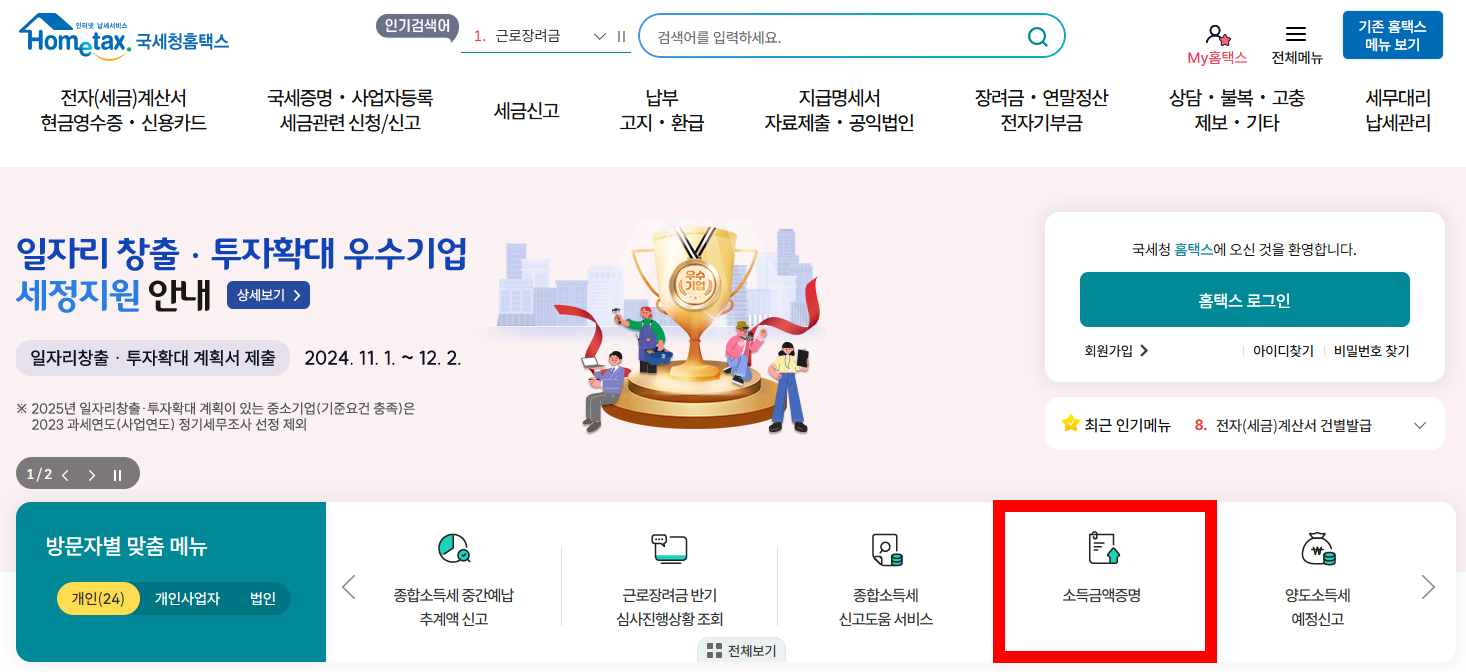Pause the banner slideshow
This screenshot has width=1466, height=672.
tap(117, 475)
